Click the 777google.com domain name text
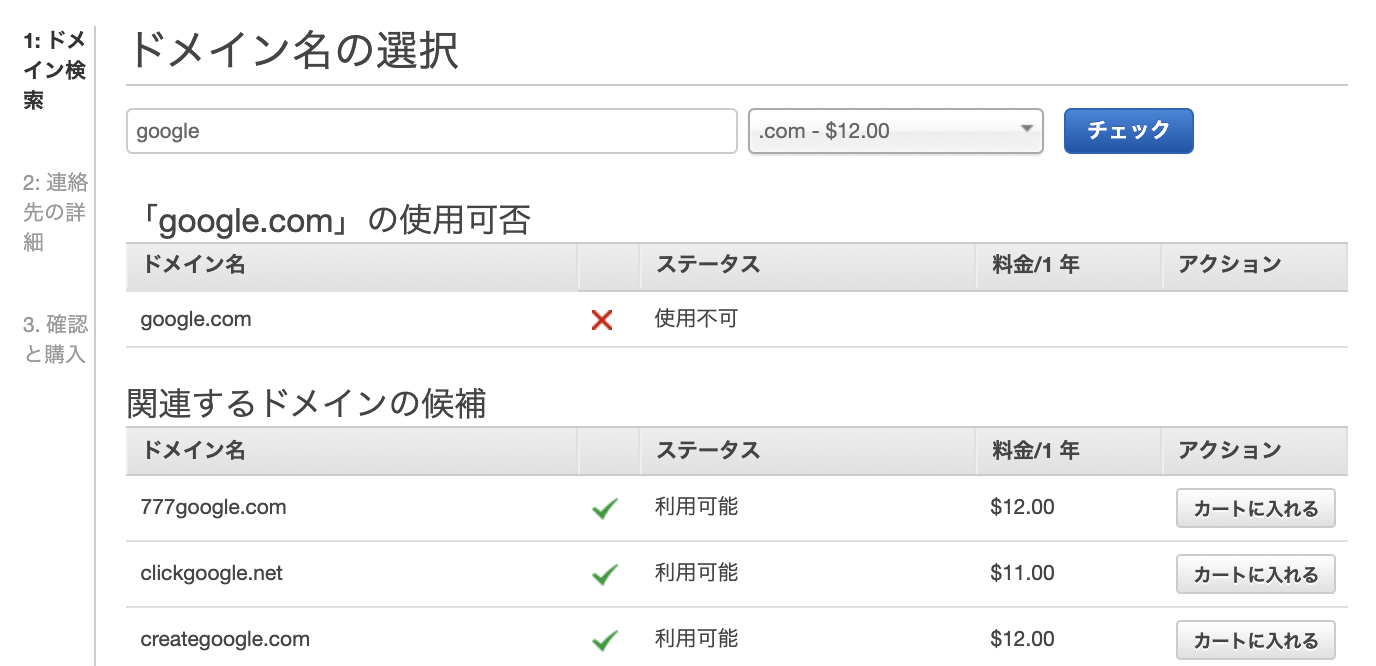Image resolution: width=1376 pixels, height=666 pixels. click(x=213, y=507)
